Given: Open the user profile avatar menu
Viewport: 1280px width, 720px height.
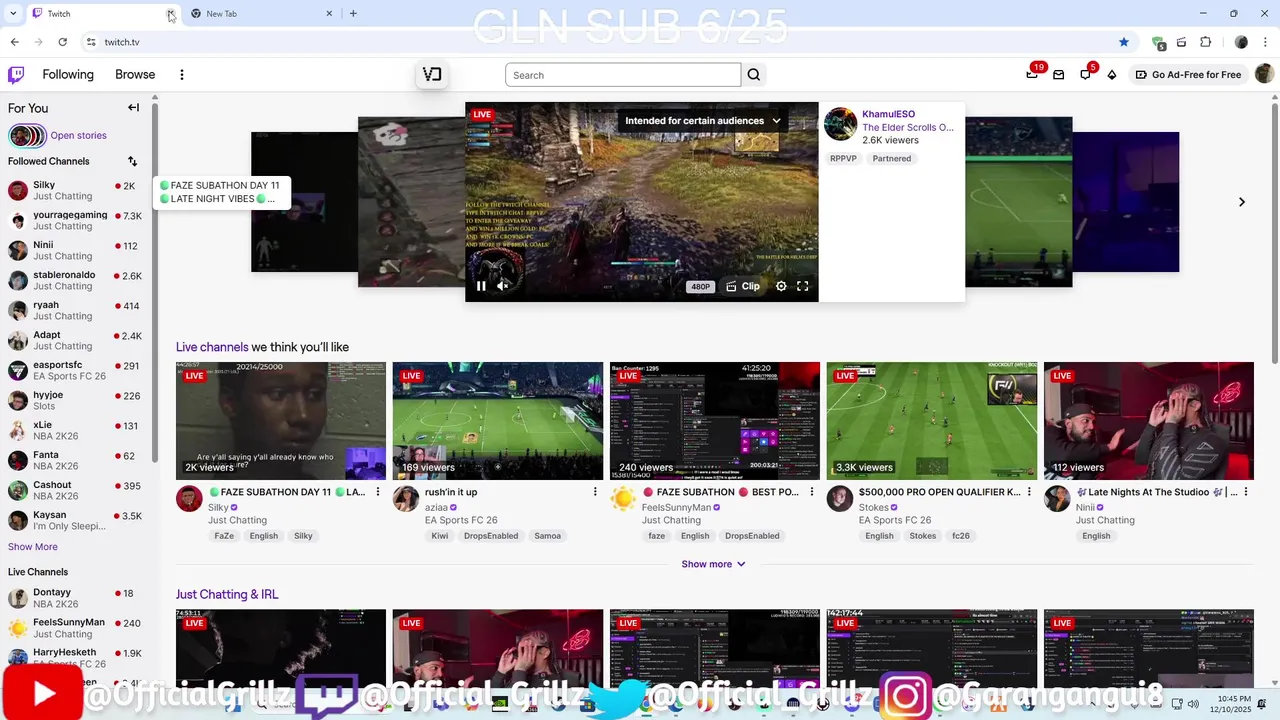Looking at the screenshot, I should (x=1264, y=75).
